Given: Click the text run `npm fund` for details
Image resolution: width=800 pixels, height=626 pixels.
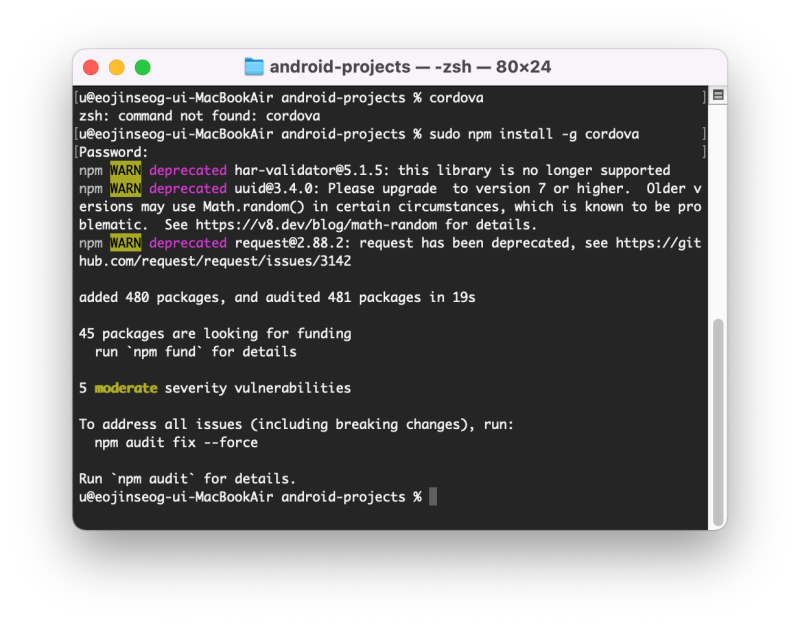Looking at the screenshot, I should (195, 352).
